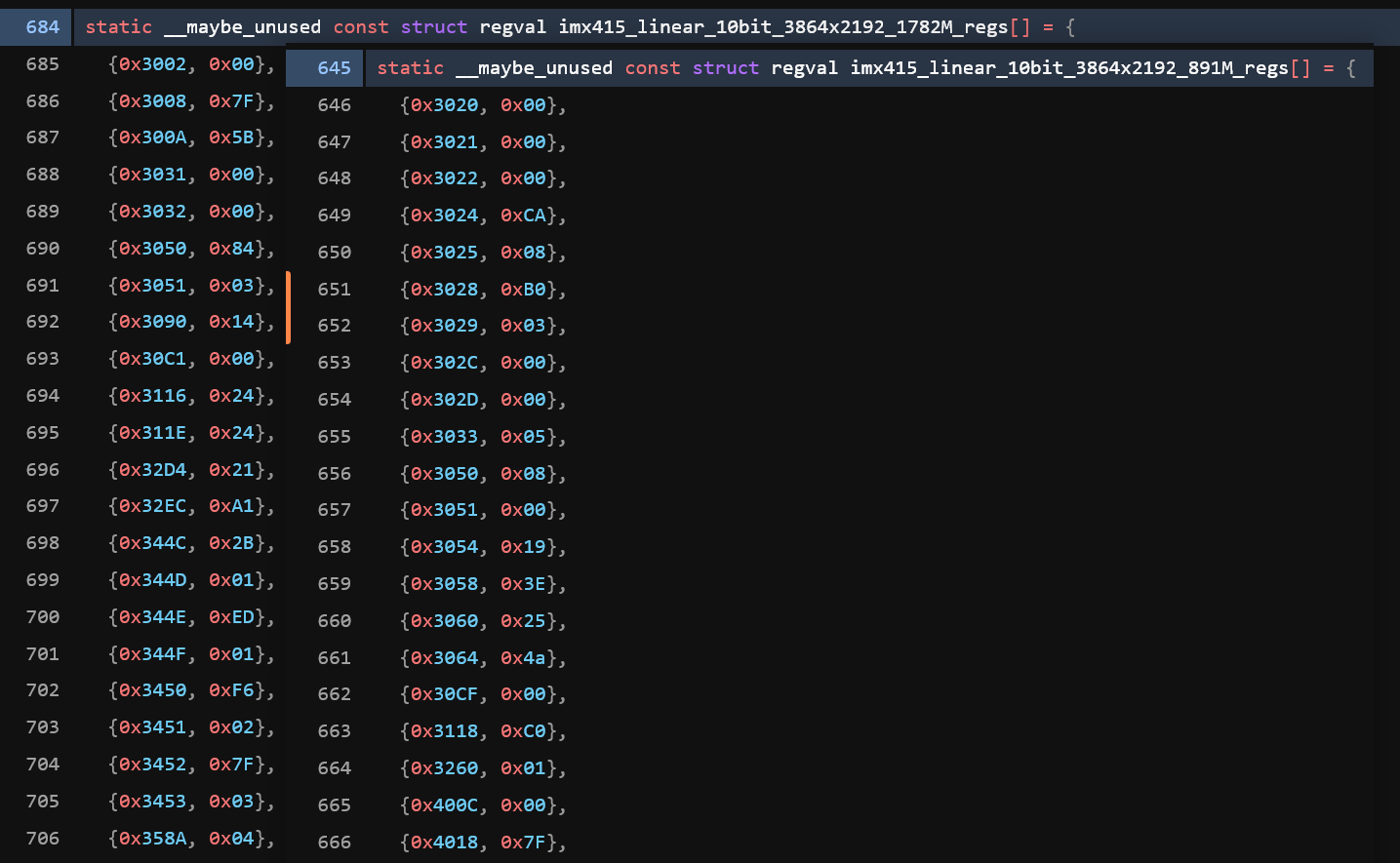Click the entry {0x3064, 0x4a}

pos(483,658)
